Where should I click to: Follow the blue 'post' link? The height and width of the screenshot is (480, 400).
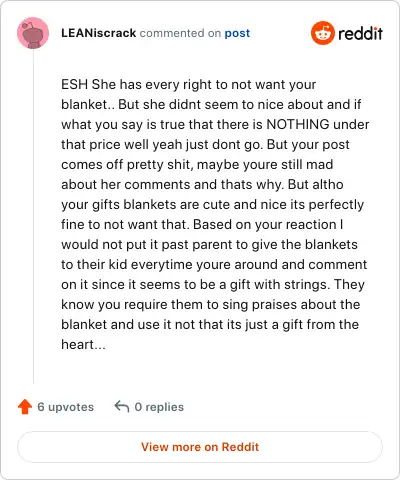pos(237,33)
